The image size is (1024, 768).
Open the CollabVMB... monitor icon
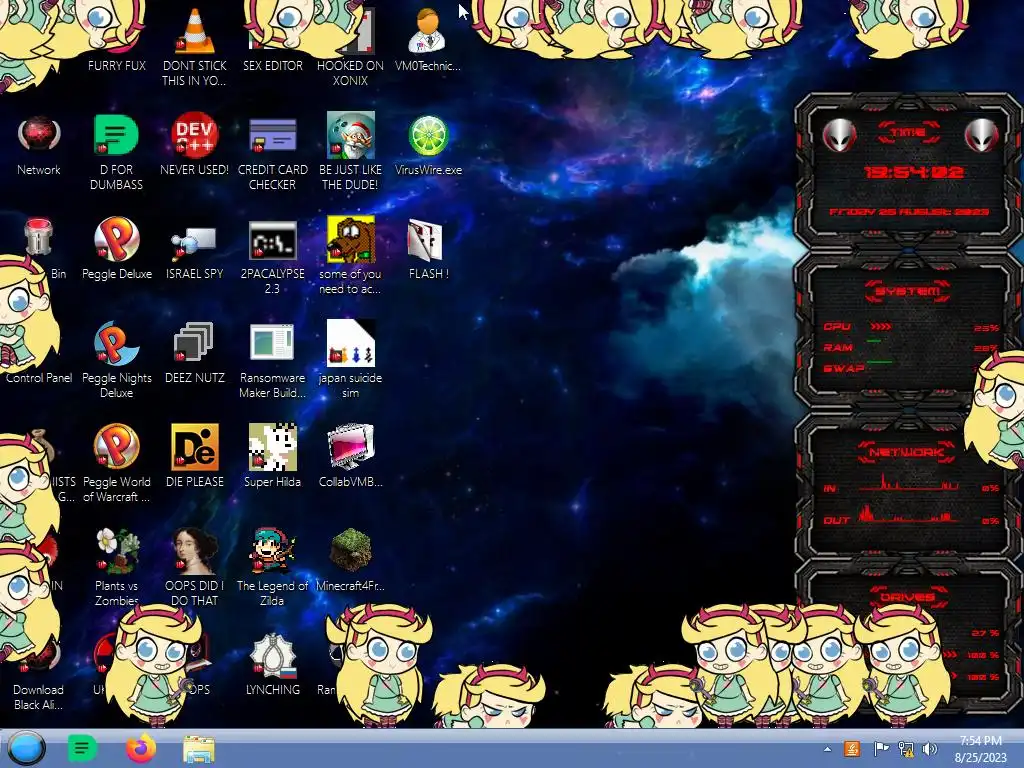point(351,447)
